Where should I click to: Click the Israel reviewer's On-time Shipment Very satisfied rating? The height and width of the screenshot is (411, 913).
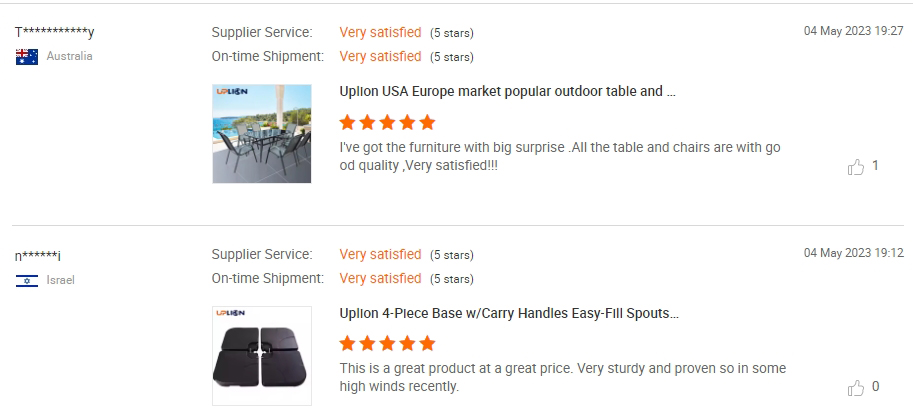(380, 278)
